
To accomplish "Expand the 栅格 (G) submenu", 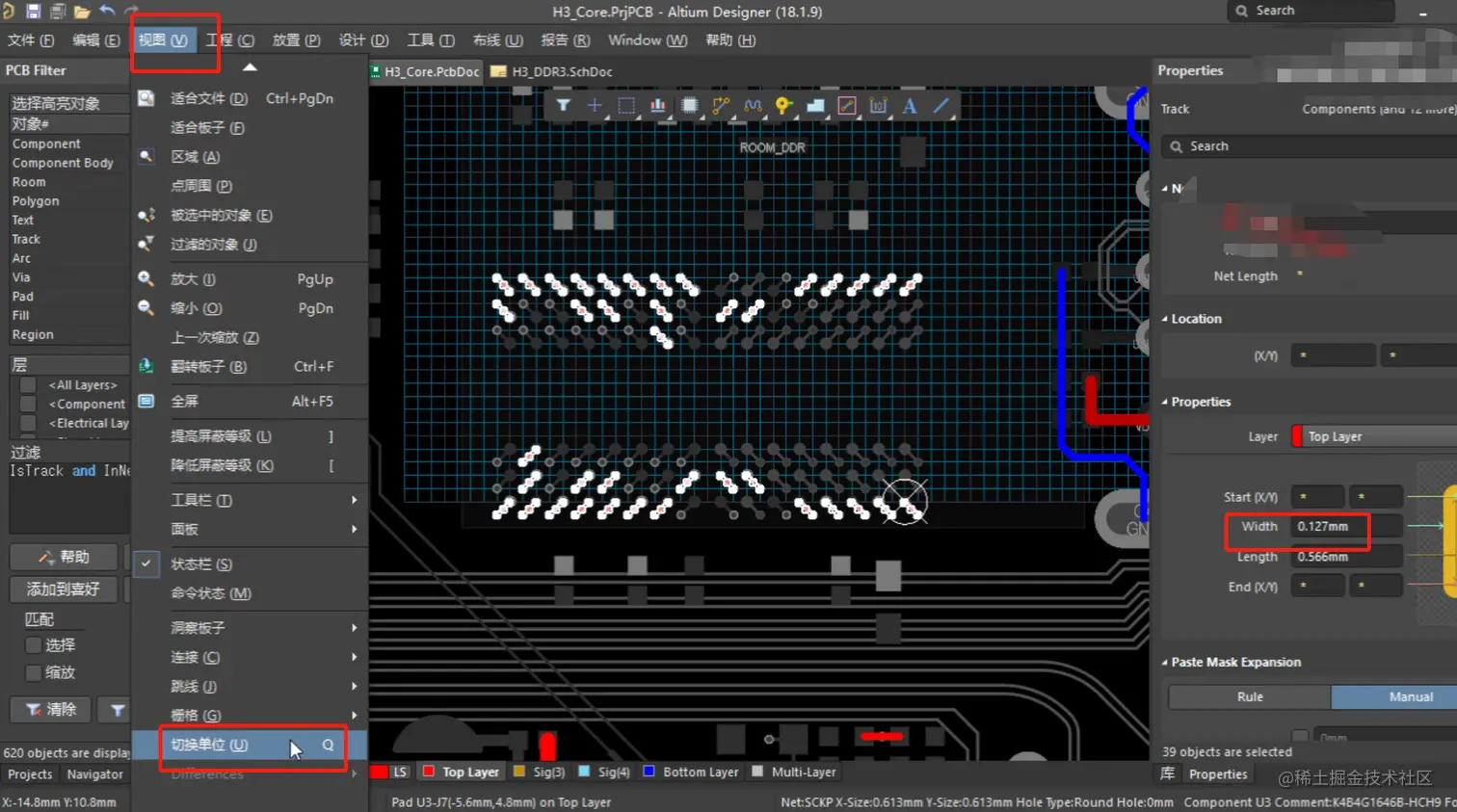I will tap(249, 715).
